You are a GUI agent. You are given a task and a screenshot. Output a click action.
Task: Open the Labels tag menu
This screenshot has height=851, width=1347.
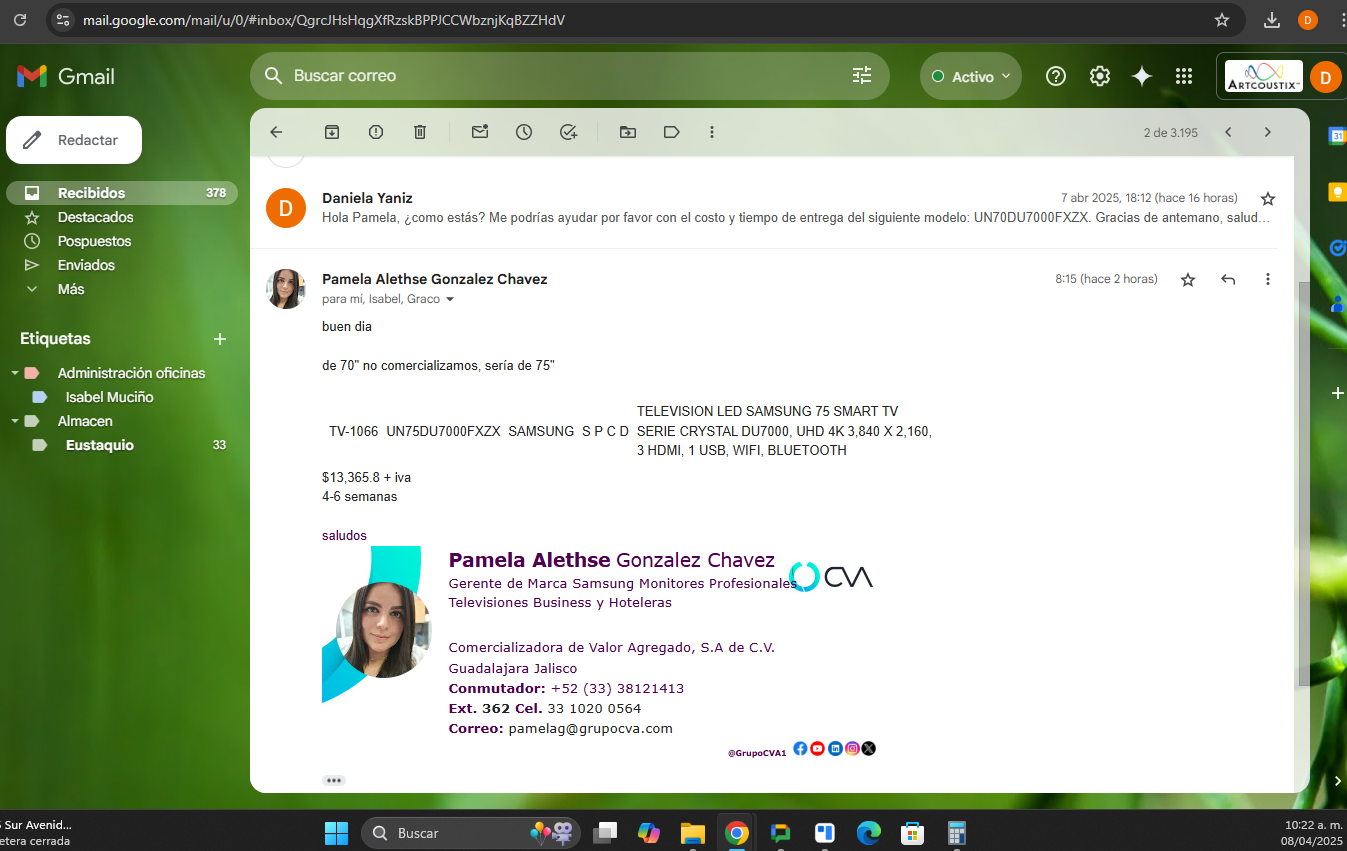tap(672, 132)
